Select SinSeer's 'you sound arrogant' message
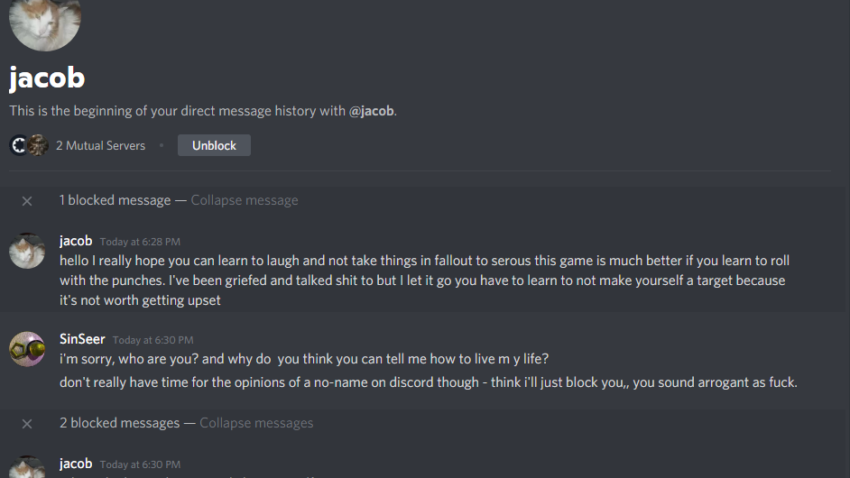The image size is (850, 478). [428, 382]
